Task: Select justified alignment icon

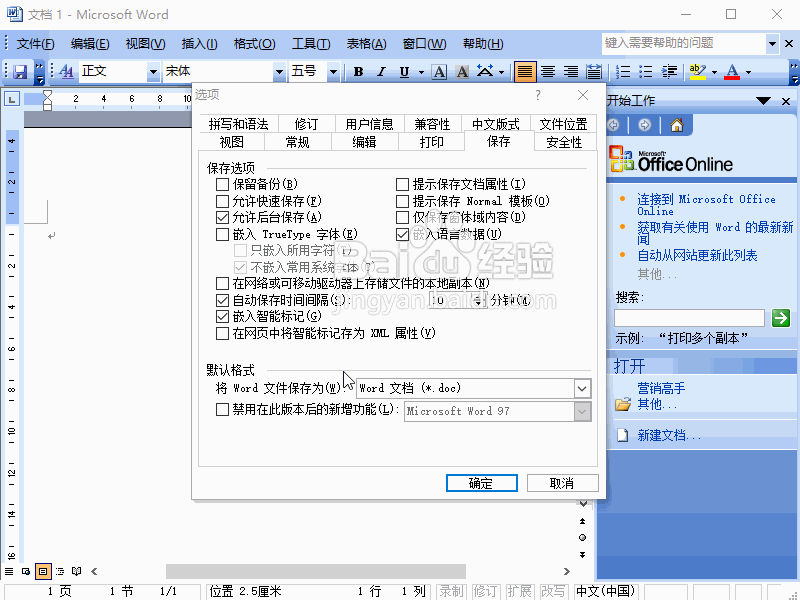Action: pyautogui.click(x=524, y=72)
